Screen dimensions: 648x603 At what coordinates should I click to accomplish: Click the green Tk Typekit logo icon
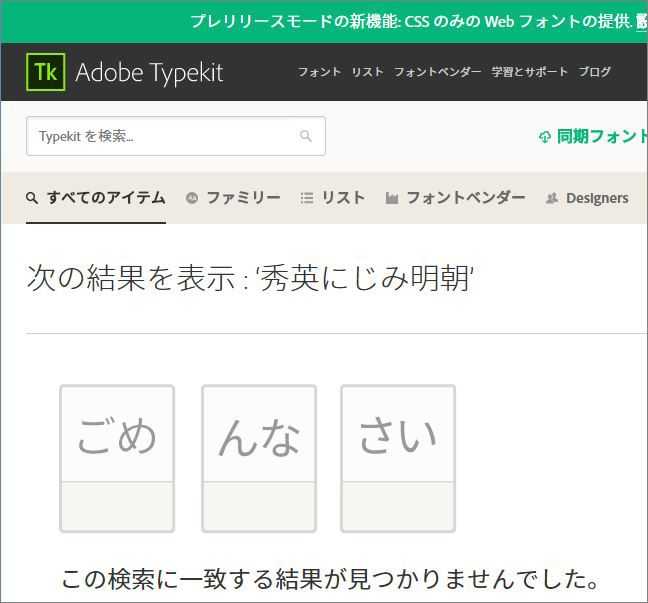[x=45, y=72]
